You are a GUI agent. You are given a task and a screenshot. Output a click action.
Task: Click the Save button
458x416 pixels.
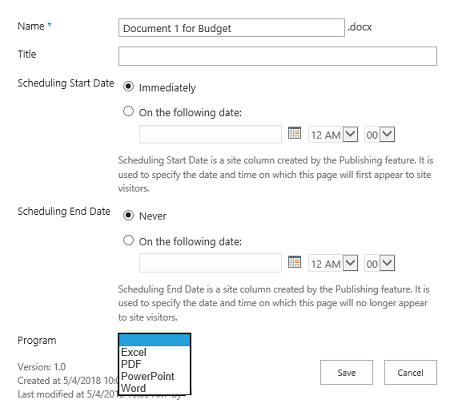pos(346,373)
